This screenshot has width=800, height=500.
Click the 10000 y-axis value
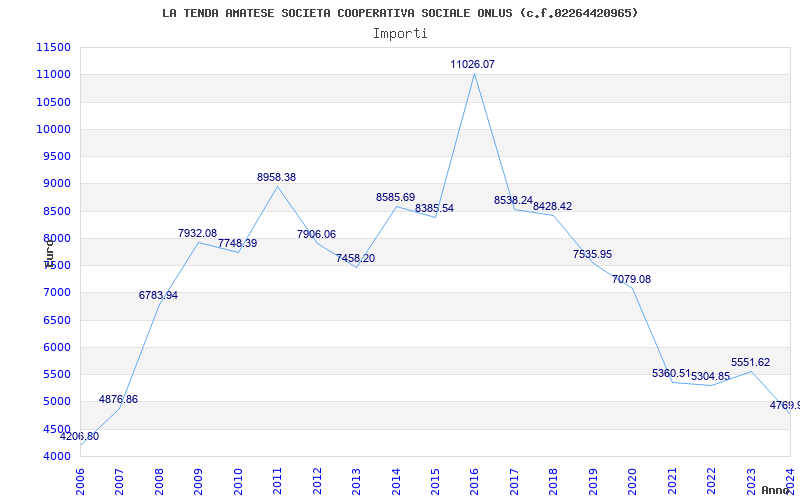coord(54,129)
